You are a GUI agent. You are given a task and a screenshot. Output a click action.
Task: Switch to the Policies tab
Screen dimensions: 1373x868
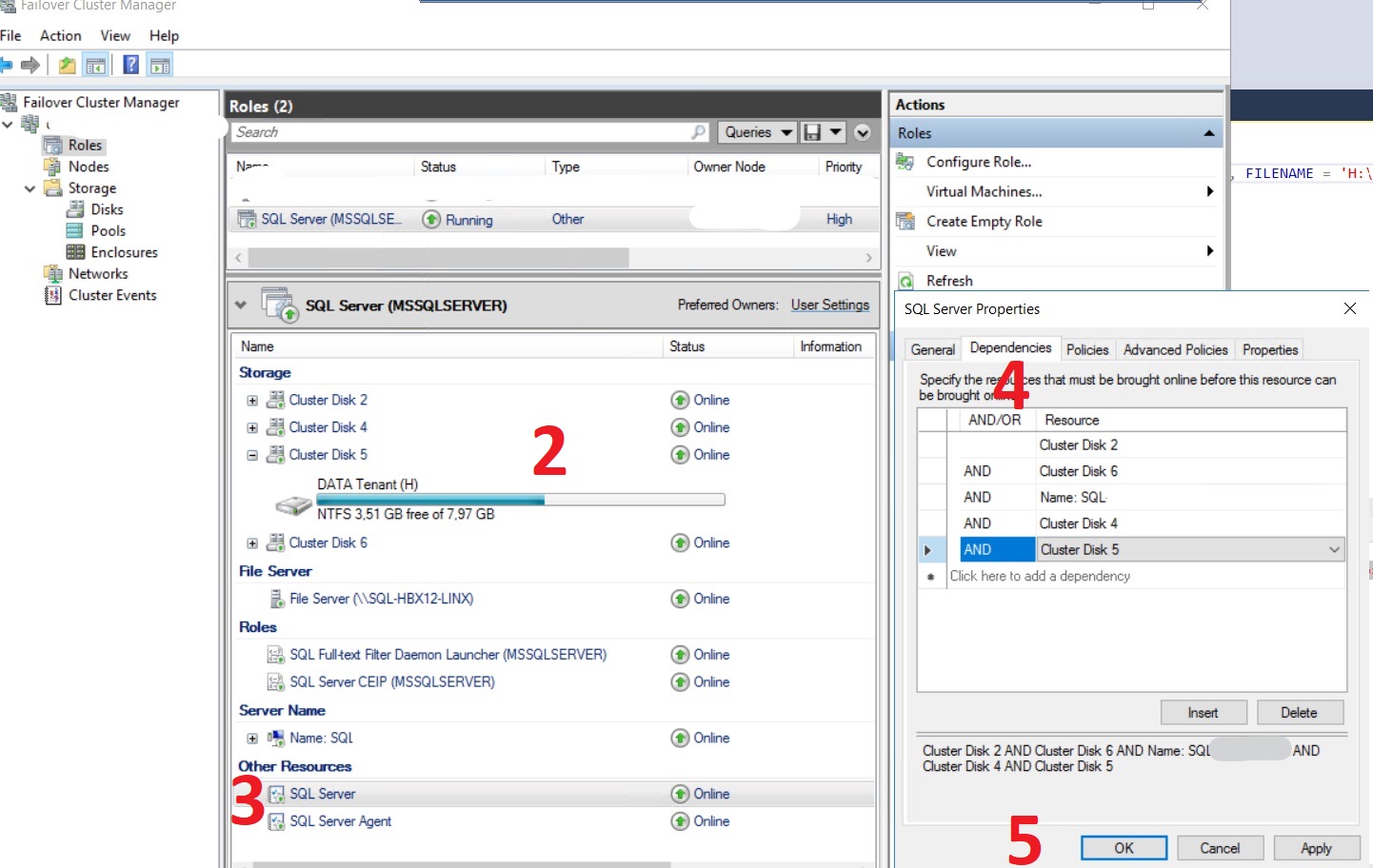1087,350
